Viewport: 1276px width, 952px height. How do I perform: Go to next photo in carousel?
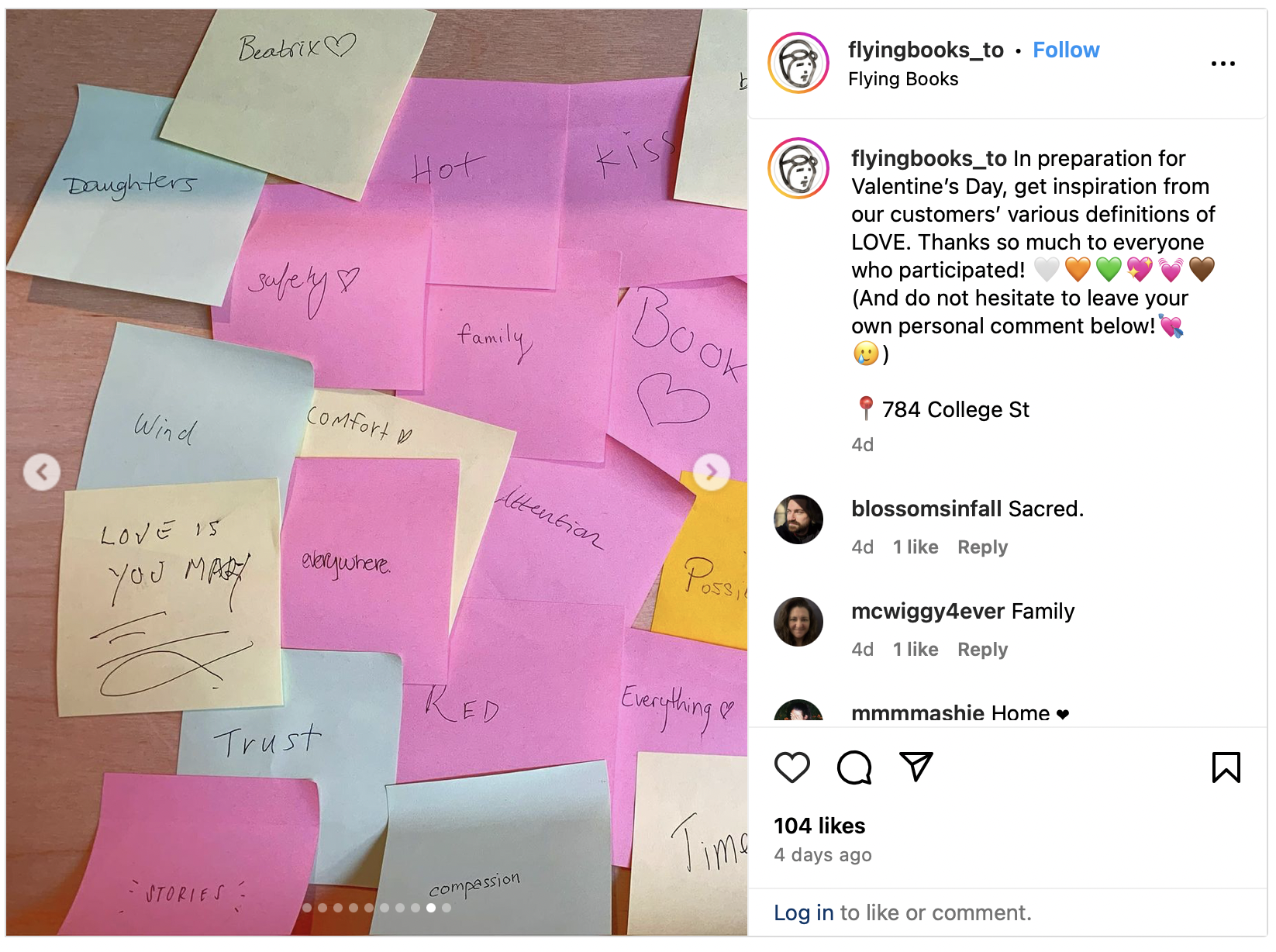click(x=712, y=471)
